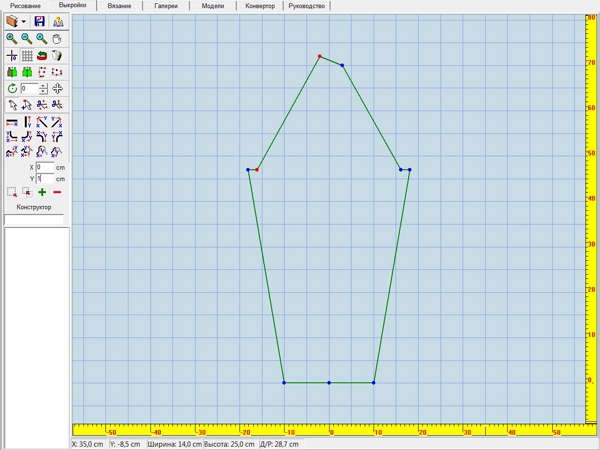The height and width of the screenshot is (450, 600).
Task: Select the horizontal line X tool
Action: [x=12, y=122]
